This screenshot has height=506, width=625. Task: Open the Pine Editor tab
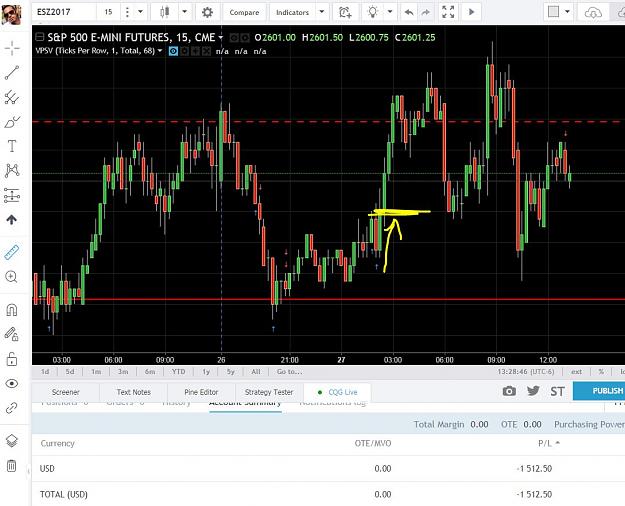tap(201, 392)
